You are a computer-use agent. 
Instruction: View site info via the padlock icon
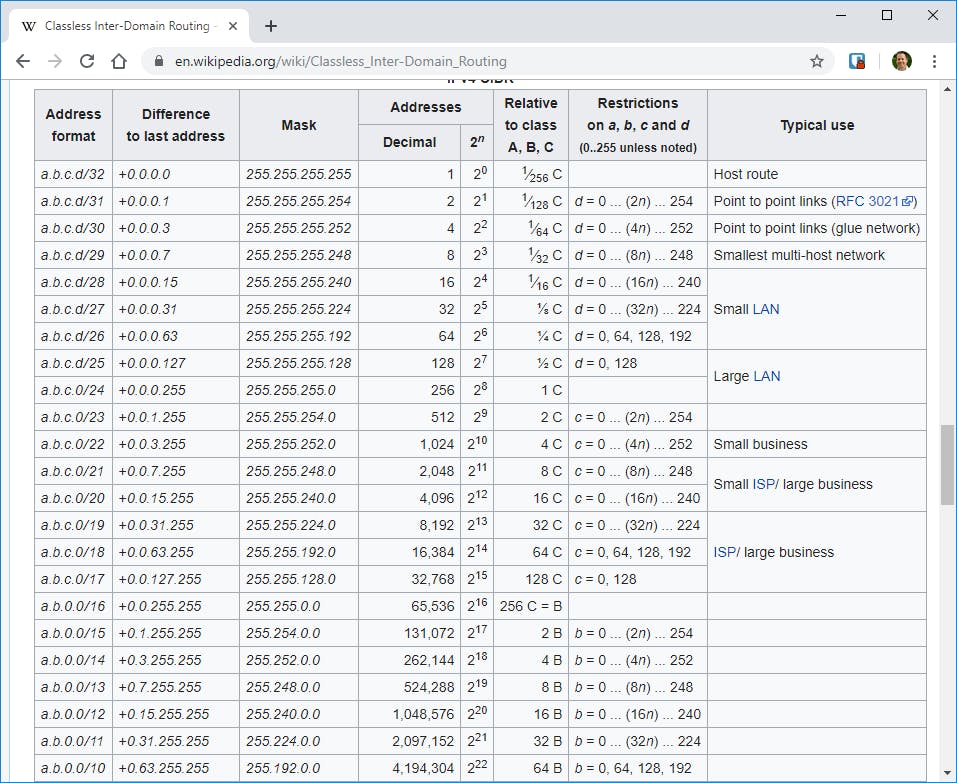pos(158,61)
